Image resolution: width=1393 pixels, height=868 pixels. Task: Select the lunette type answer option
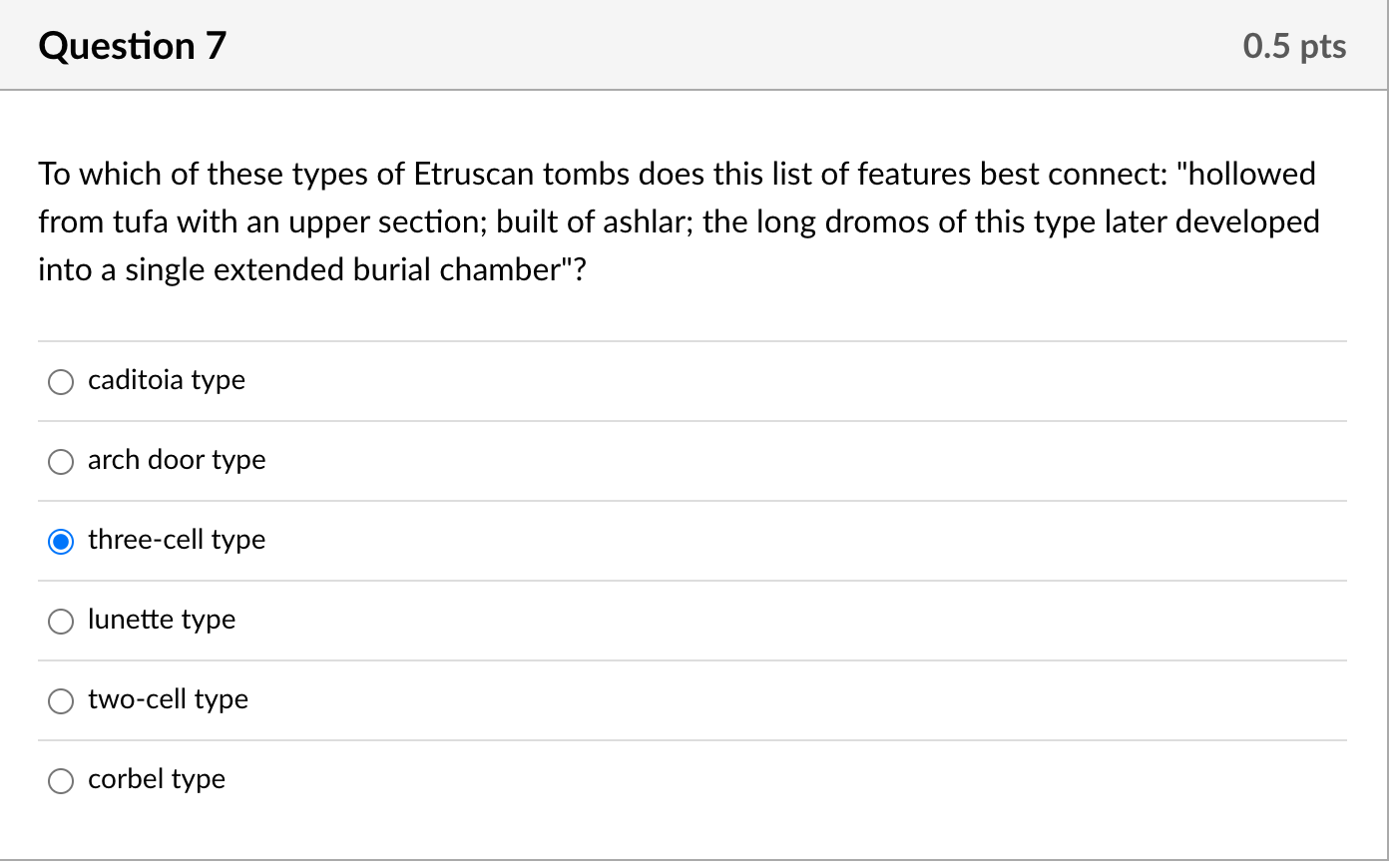tap(60, 621)
